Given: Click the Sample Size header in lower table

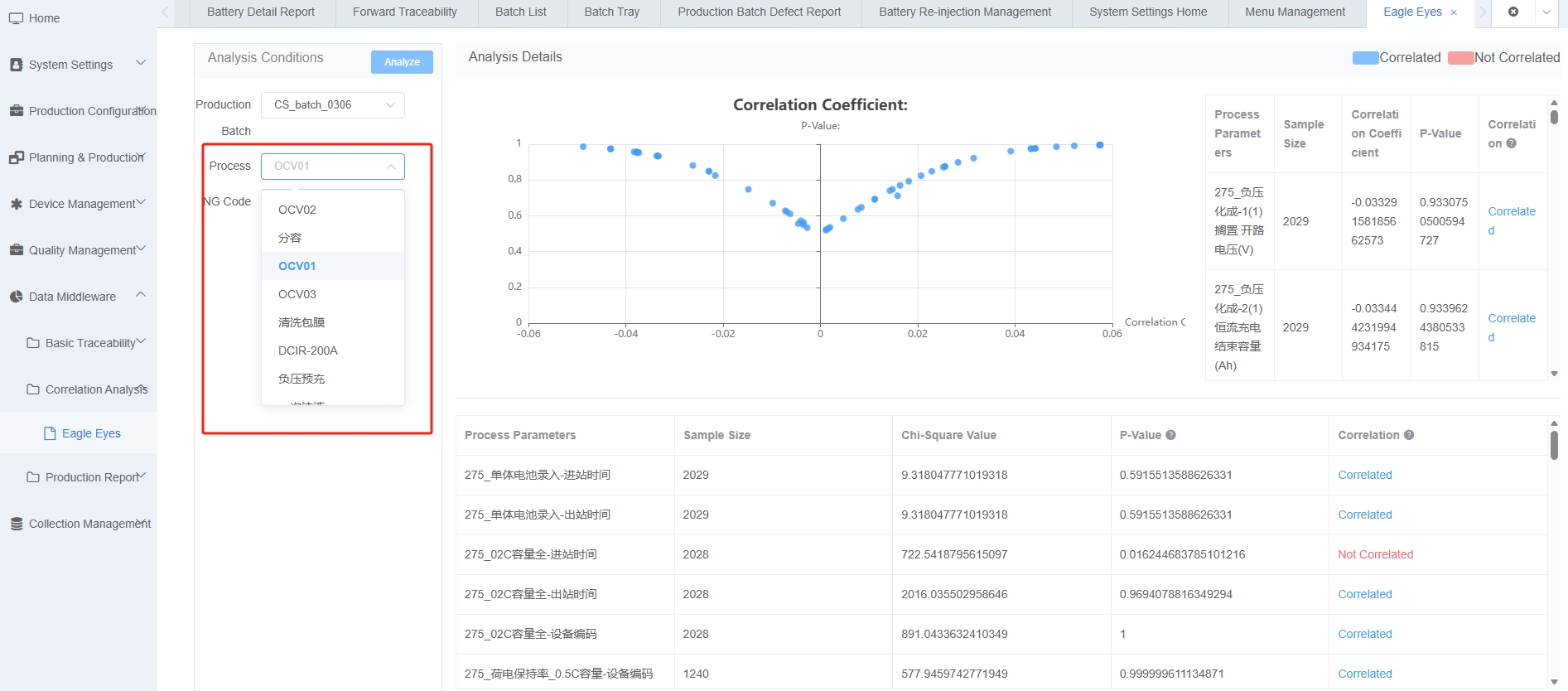Looking at the screenshot, I should 716,435.
